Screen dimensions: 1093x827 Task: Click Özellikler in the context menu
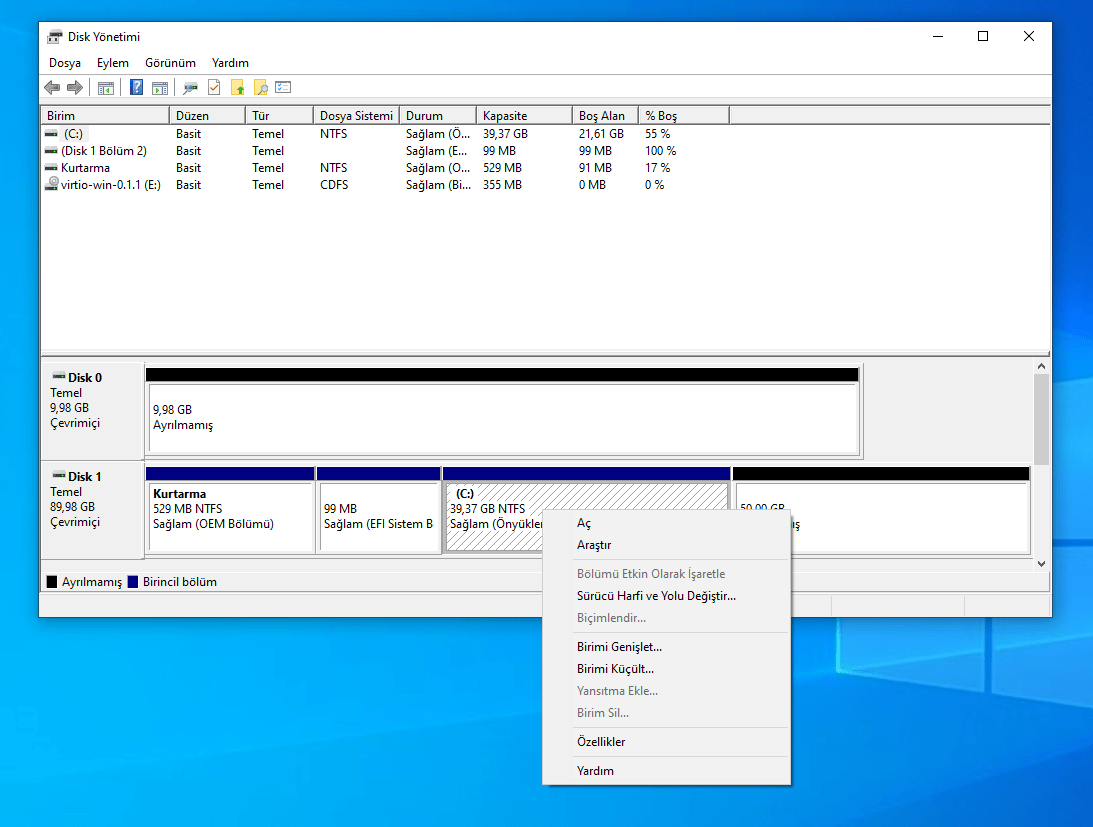(601, 742)
